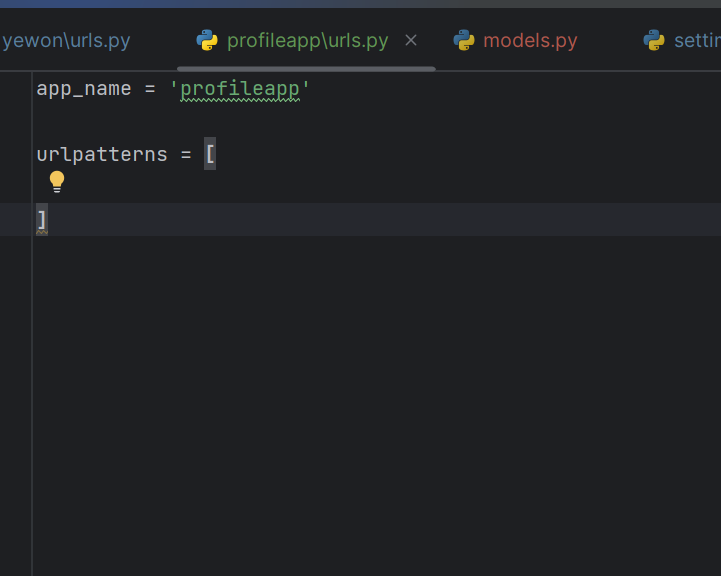Image resolution: width=721 pixels, height=576 pixels.
Task: Open the models.py tab
Action: pos(530,40)
